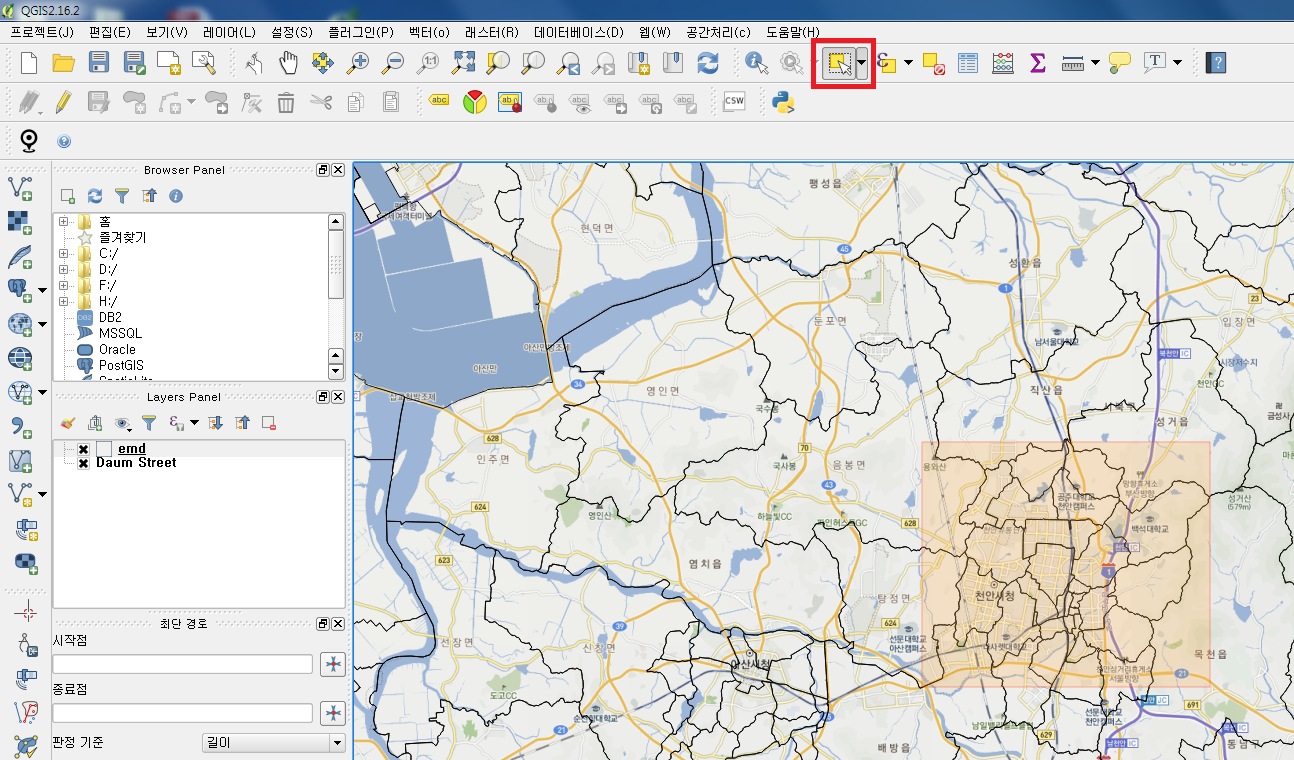
Task: Open project with the yellow folder icon
Action: click(x=64, y=63)
